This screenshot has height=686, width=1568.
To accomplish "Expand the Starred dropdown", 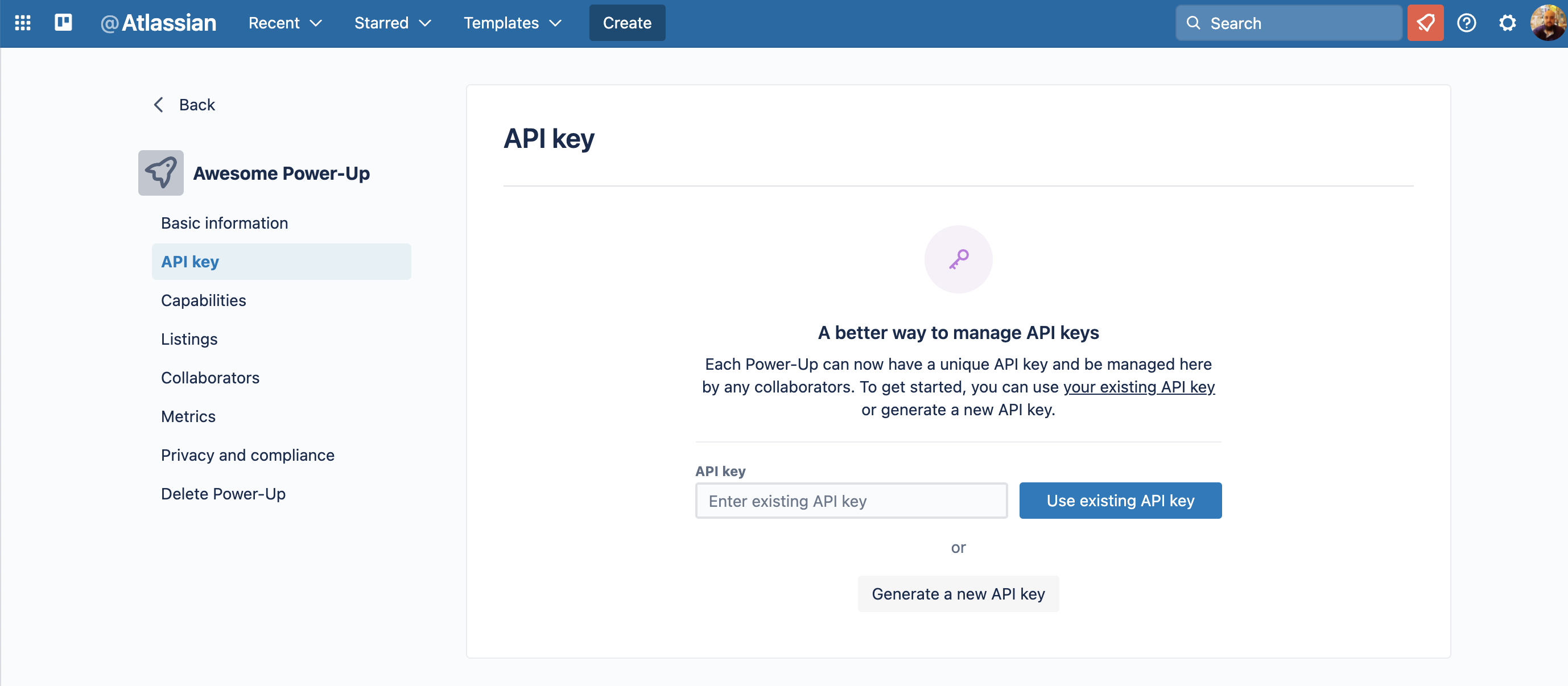I will click(x=393, y=23).
